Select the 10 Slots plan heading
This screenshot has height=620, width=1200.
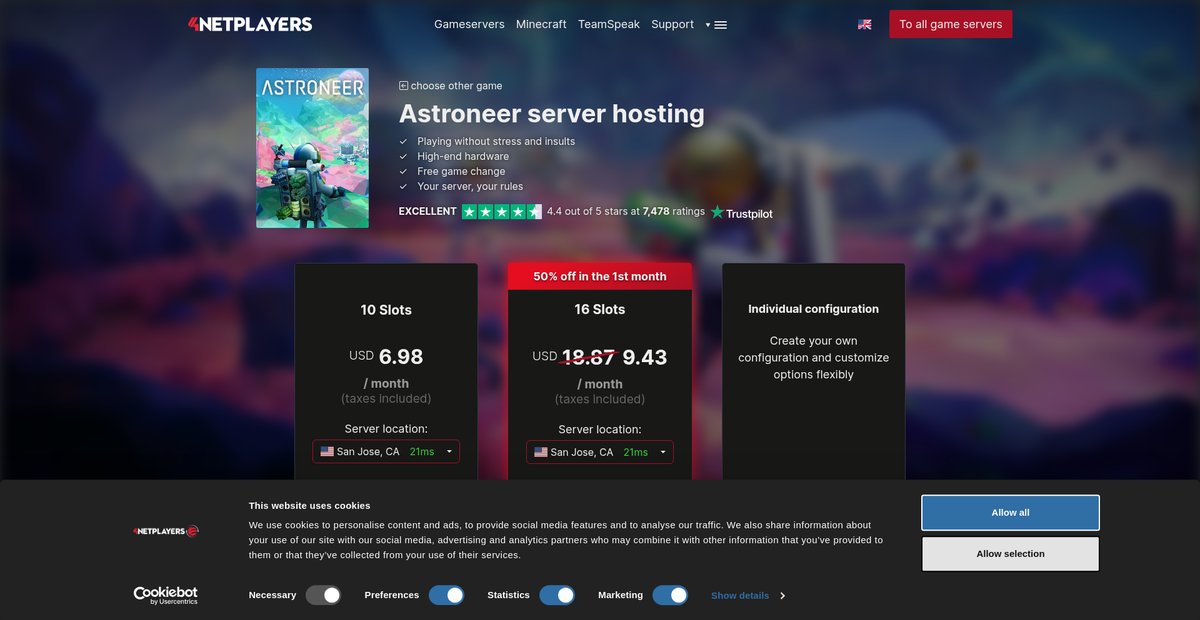(386, 310)
